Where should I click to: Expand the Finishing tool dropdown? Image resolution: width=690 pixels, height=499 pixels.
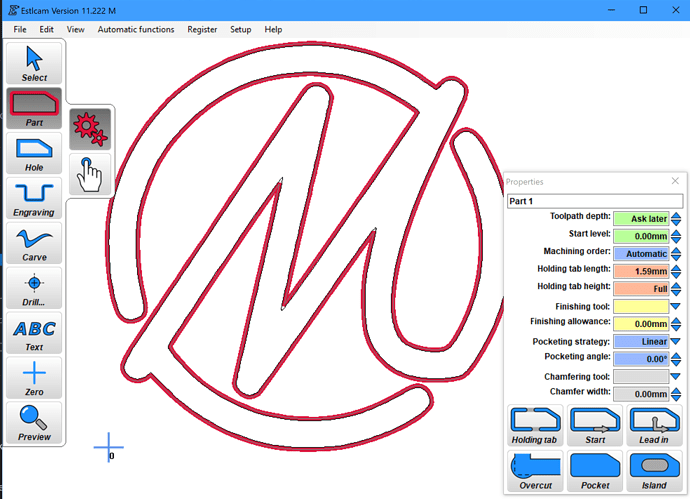coord(676,306)
